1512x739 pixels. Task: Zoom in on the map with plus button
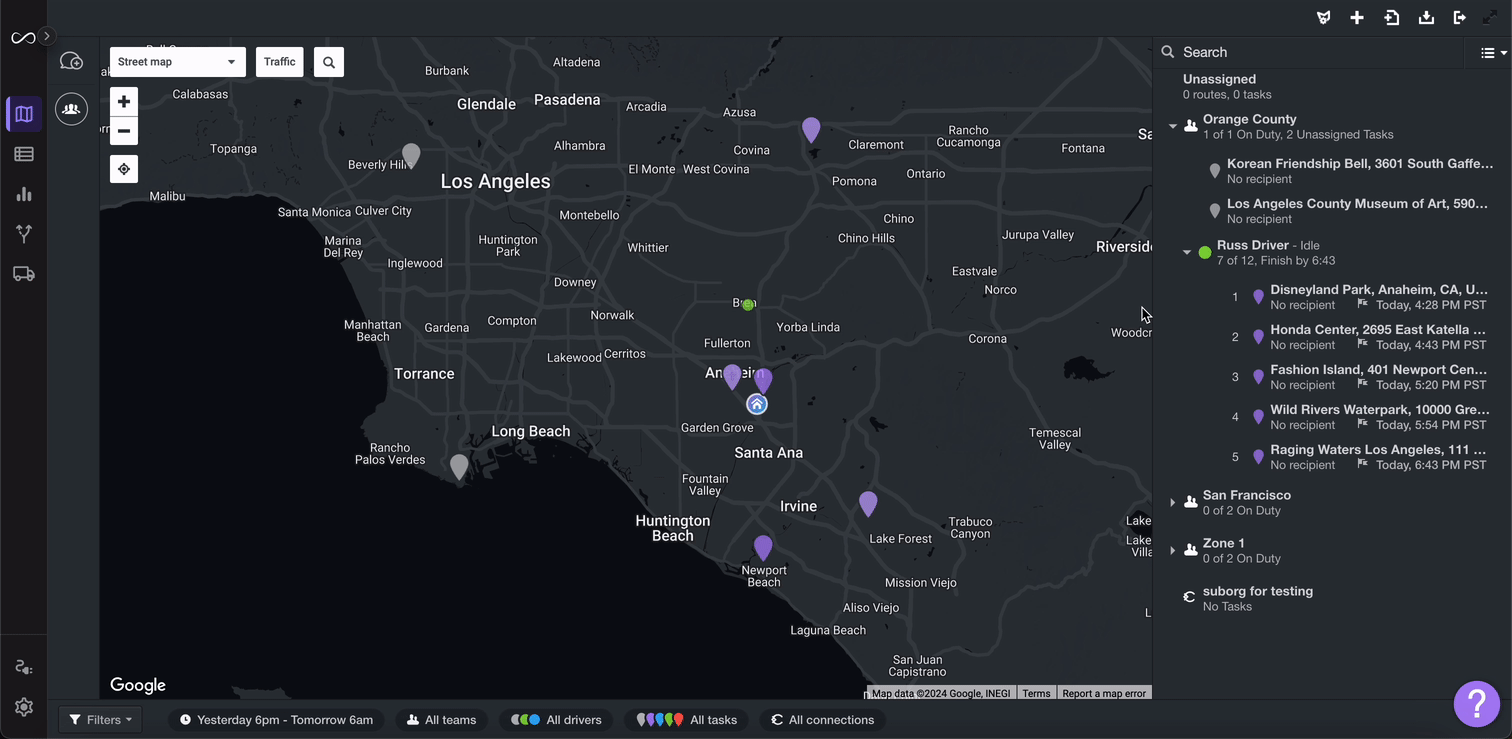(124, 101)
